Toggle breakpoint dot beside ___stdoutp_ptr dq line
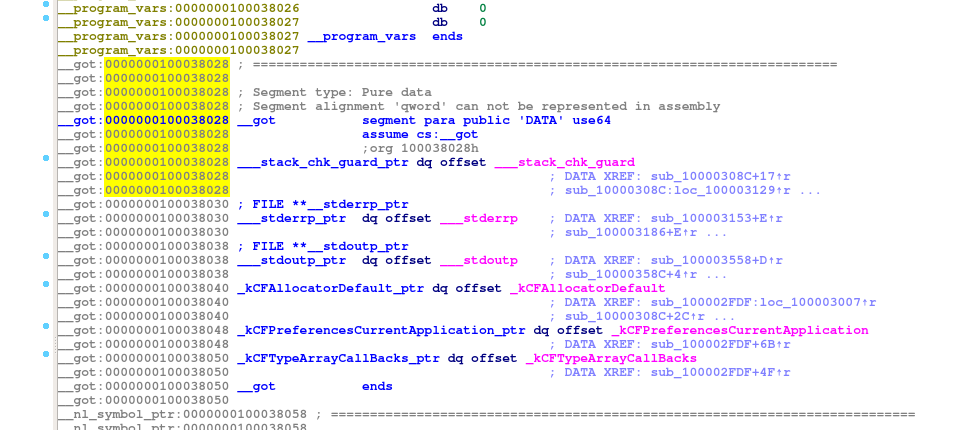967x430 pixels. tap(46, 256)
